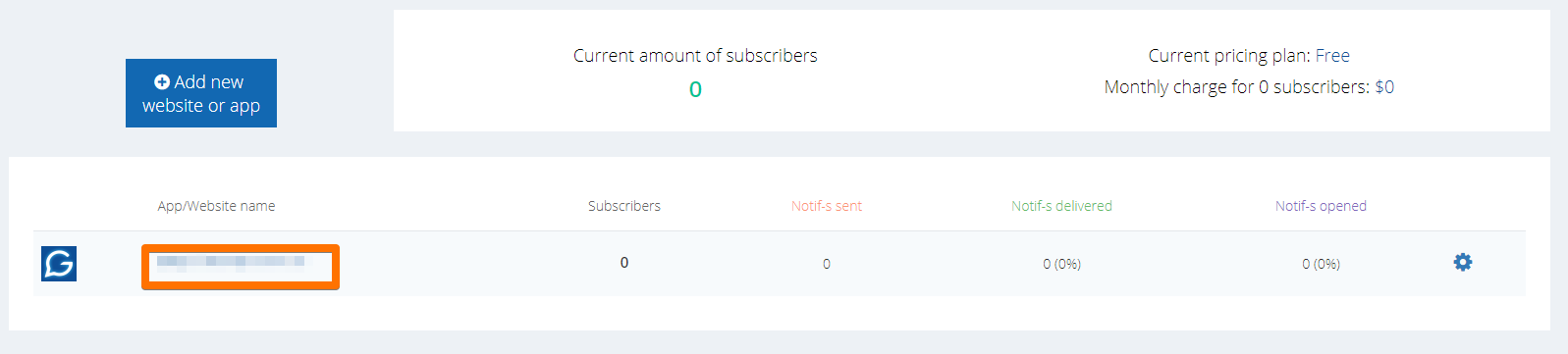Screen dimensions: 1568x354
Task: Click the green subscriber count zero
Action: pyautogui.click(x=695, y=89)
